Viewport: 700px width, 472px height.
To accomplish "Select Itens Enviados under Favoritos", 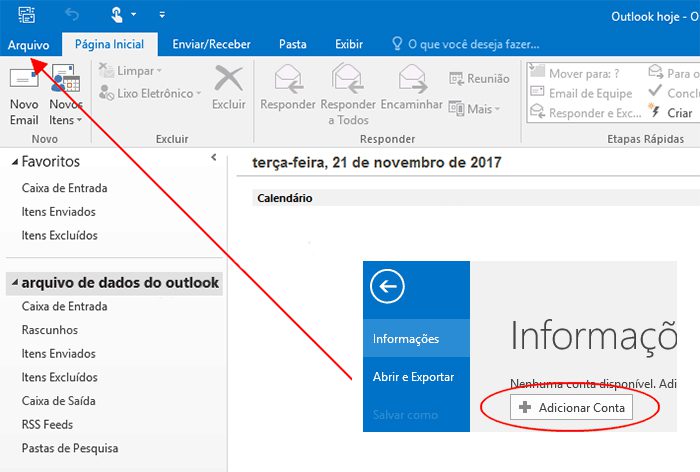I will (58, 212).
